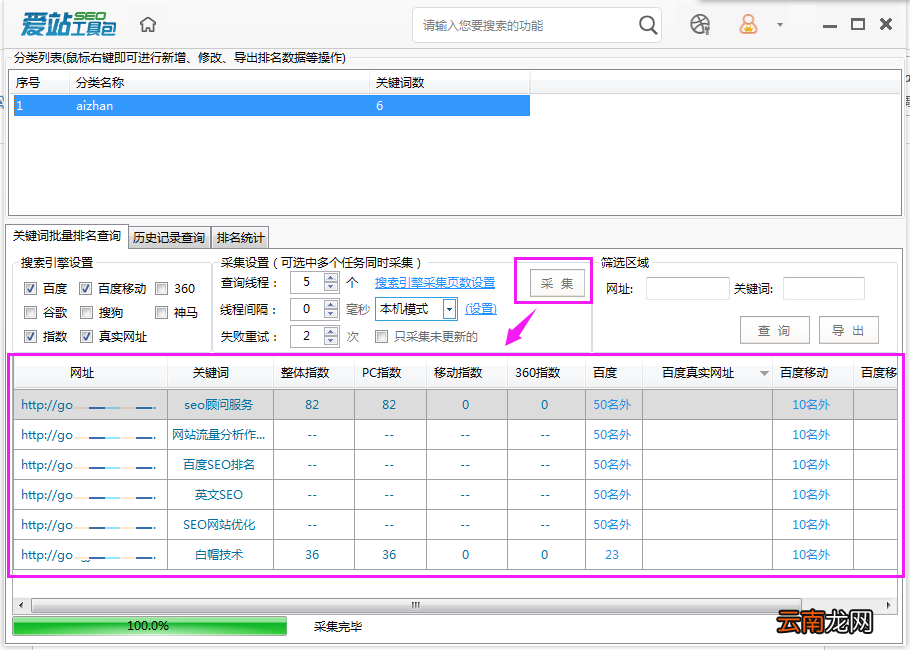
Task: Toggle the 真实网址 checkbox
Action: click(x=86, y=337)
